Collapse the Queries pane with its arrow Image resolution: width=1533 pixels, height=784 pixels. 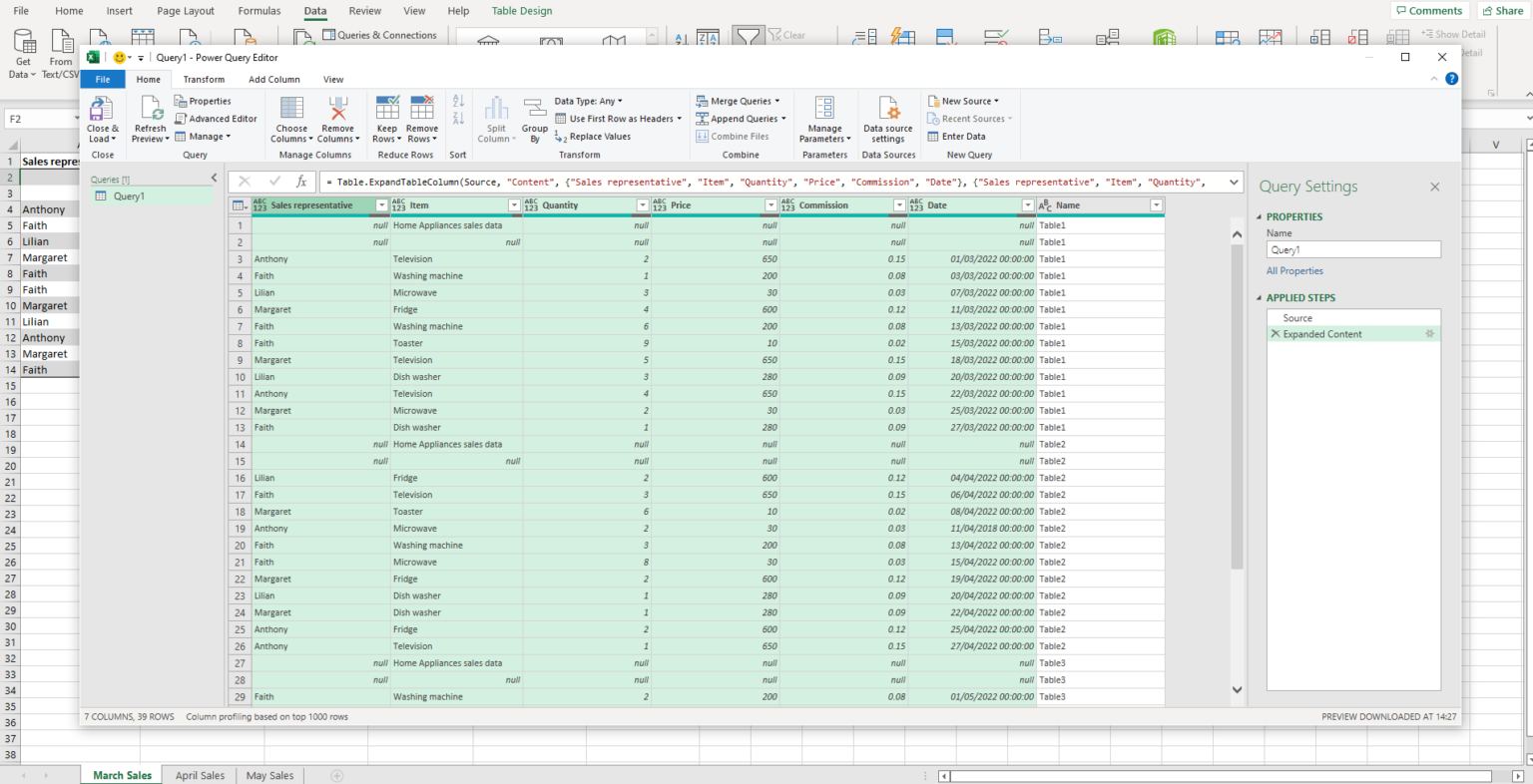pyautogui.click(x=214, y=178)
